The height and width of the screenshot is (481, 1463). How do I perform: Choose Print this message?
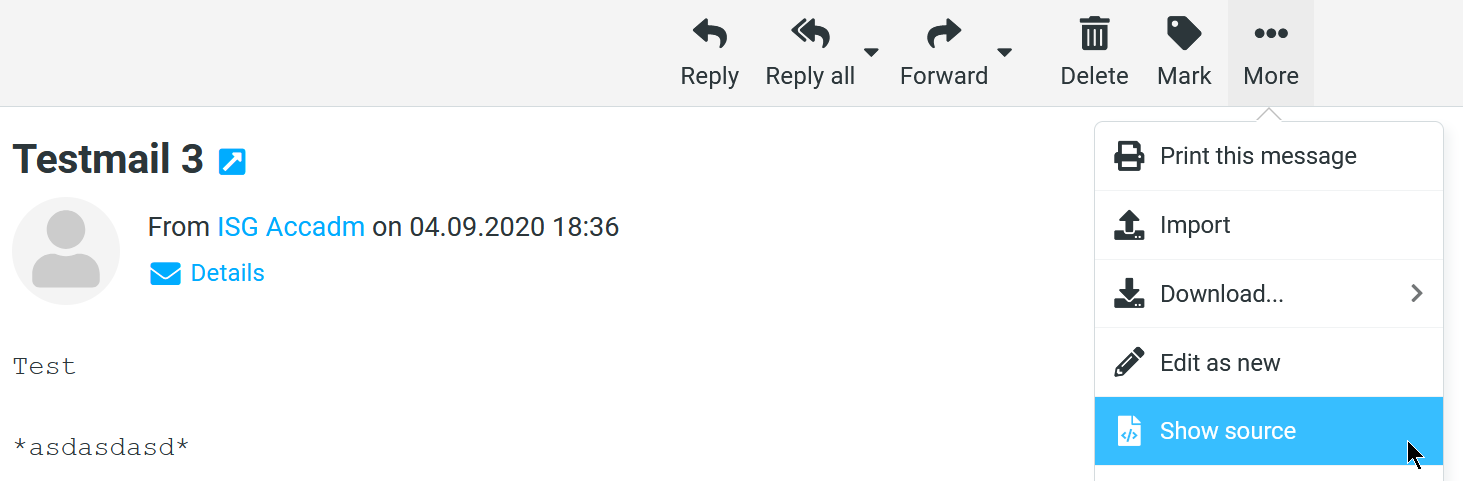click(1268, 156)
